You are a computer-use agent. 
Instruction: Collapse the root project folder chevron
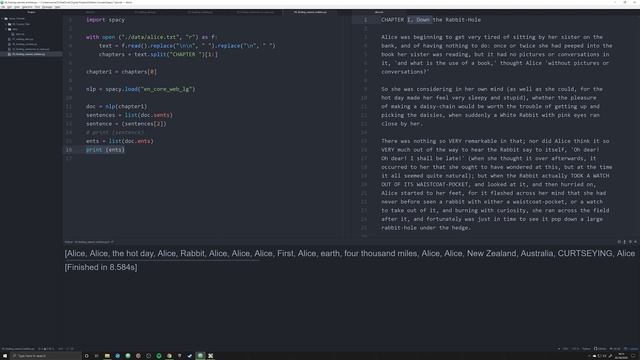click(x=3, y=19)
